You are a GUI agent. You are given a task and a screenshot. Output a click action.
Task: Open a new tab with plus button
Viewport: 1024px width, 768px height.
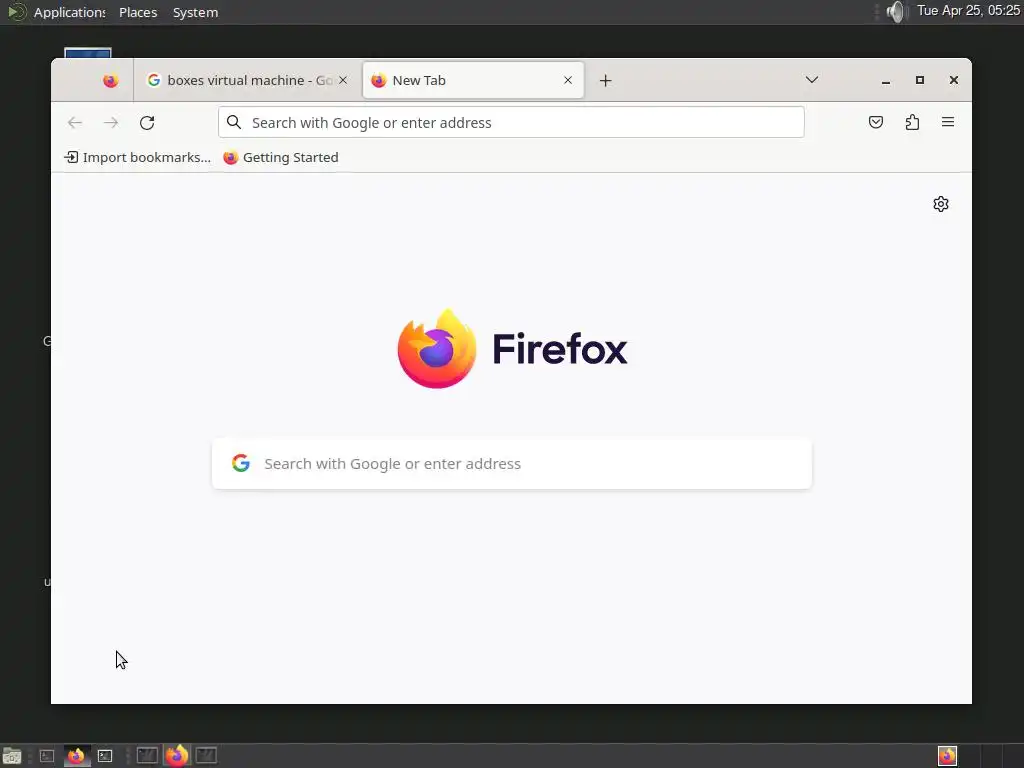[x=605, y=80]
